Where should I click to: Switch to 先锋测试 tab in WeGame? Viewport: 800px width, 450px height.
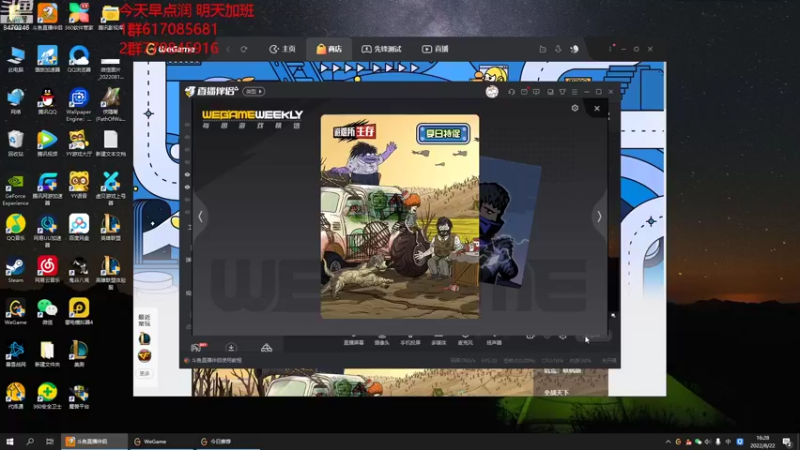pos(382,49)
